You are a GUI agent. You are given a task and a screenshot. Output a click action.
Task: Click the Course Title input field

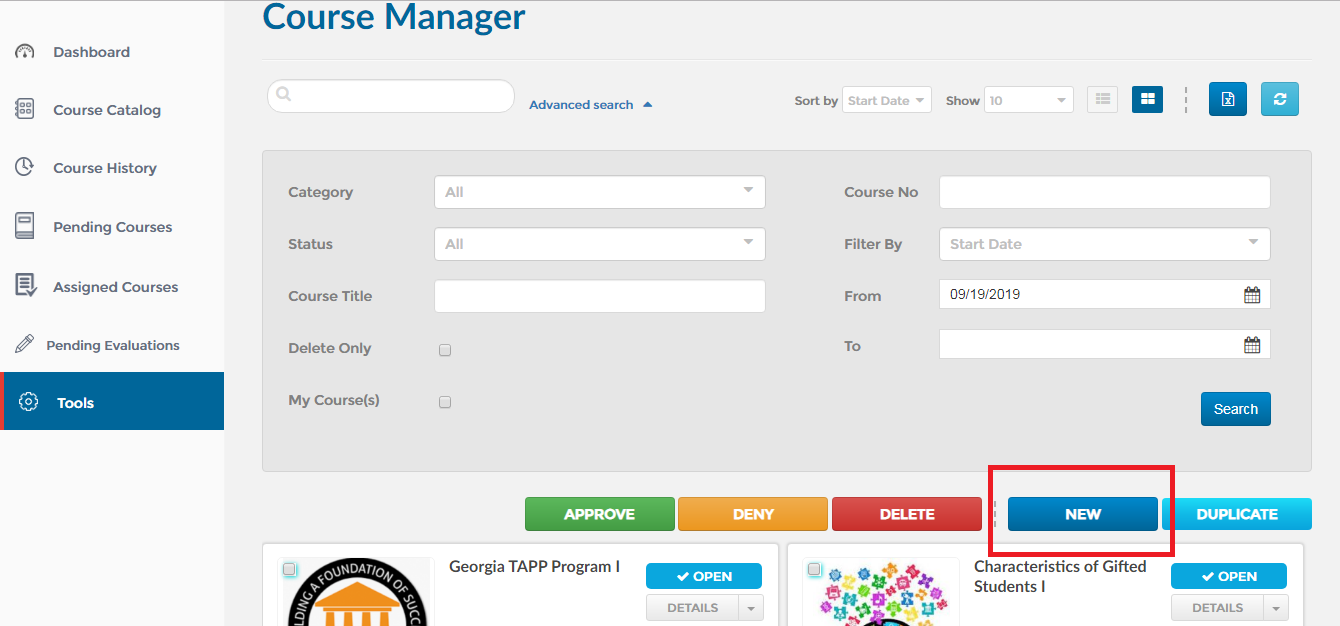[x=600, y=296]
